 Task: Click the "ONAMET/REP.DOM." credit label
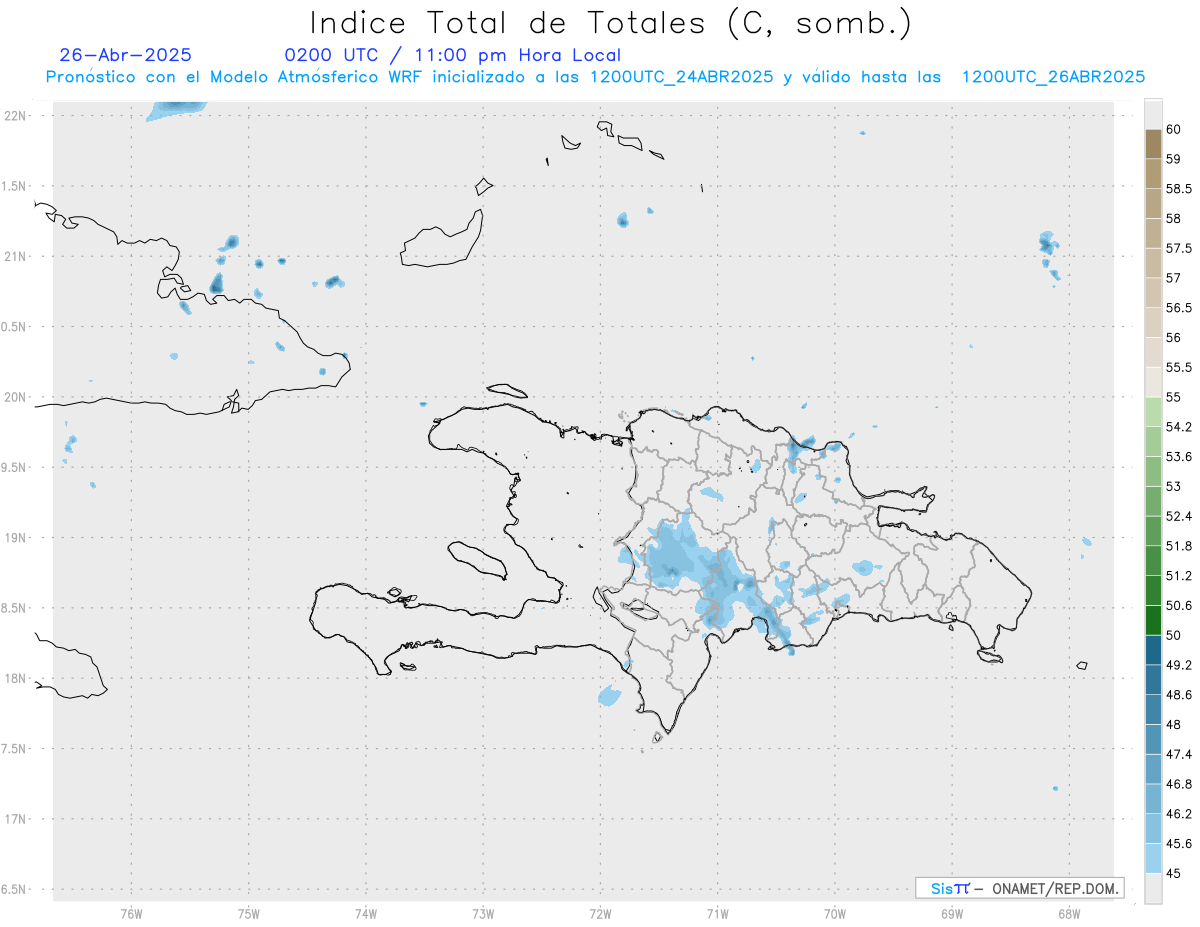(1055, 888)
